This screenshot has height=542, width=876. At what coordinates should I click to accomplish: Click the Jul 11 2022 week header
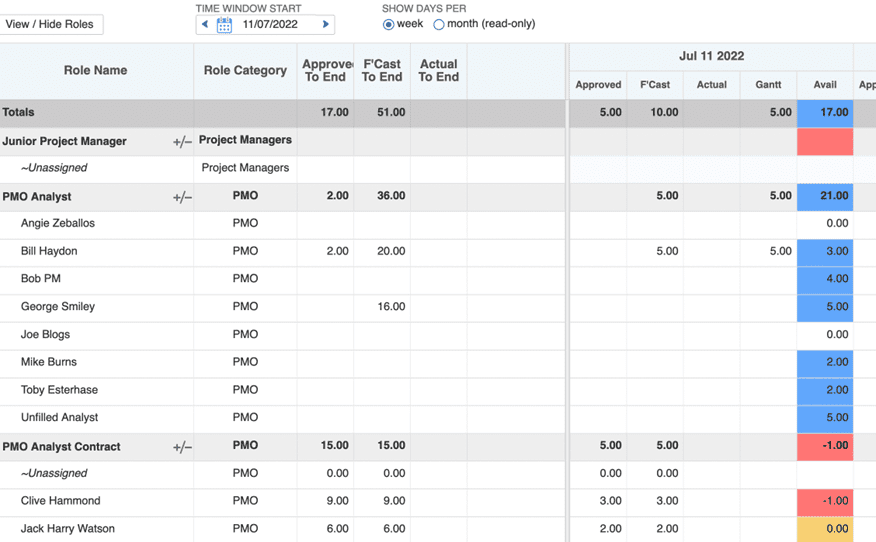pyautogui.click(x=711, y=56)
